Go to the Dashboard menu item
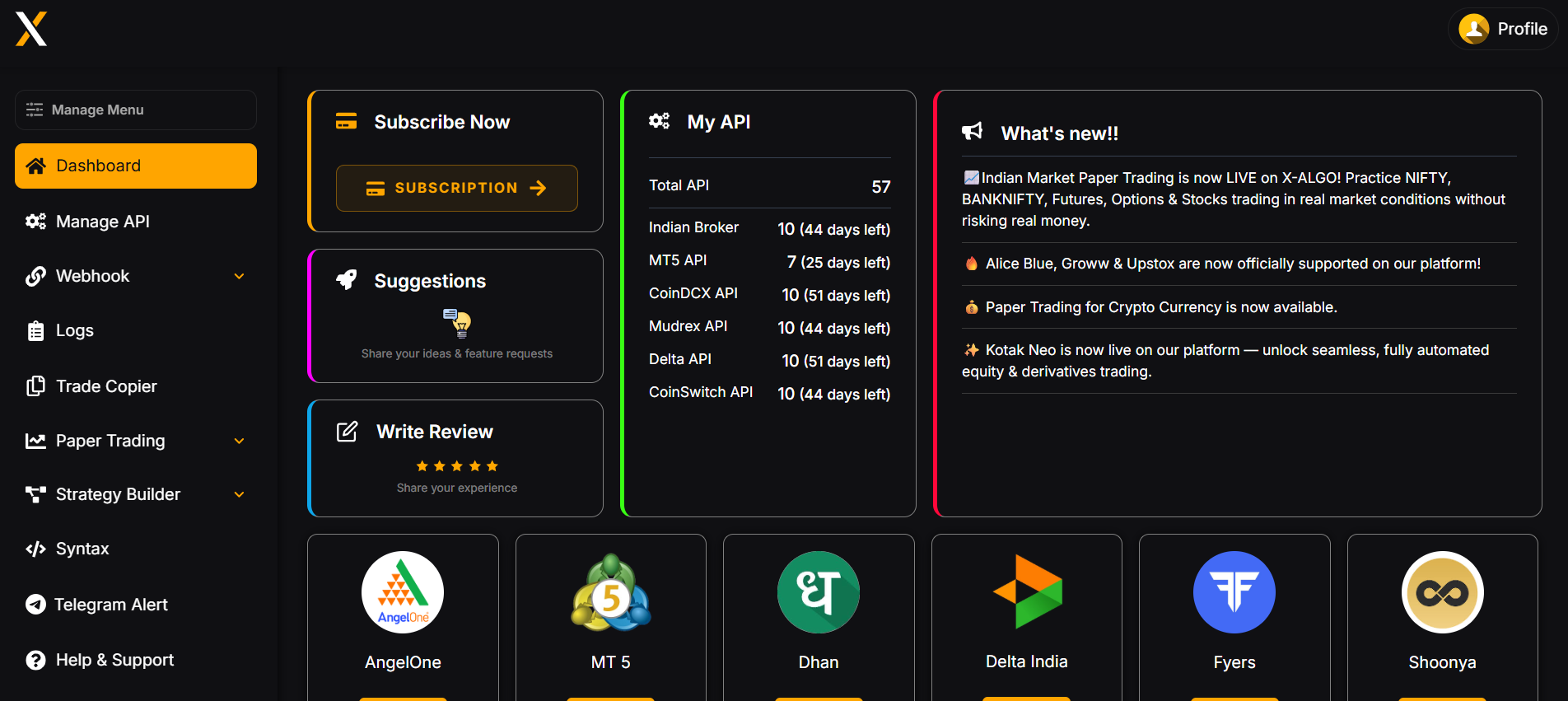 coord(136,166)
